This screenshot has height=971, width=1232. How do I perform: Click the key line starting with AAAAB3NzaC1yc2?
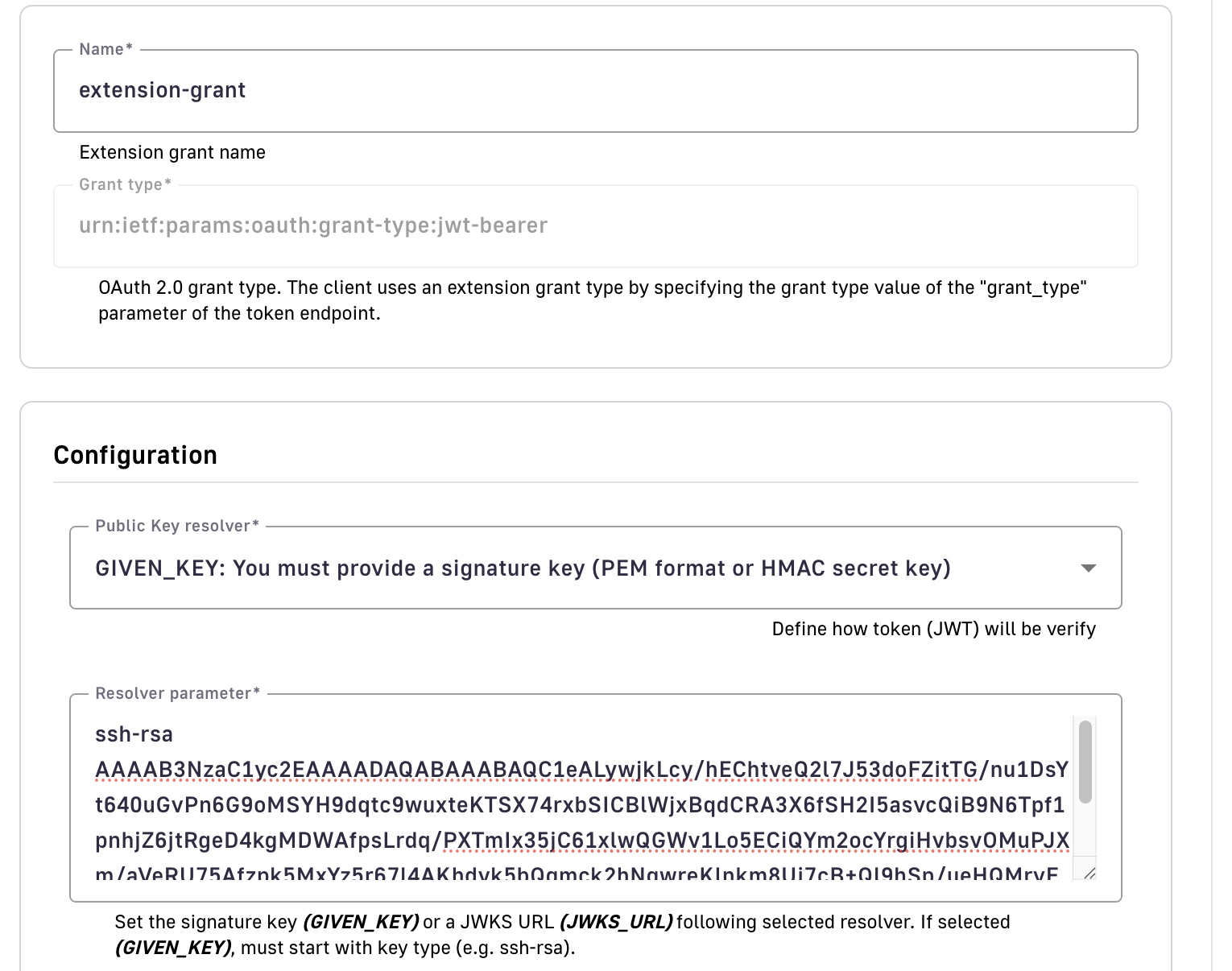580,770
